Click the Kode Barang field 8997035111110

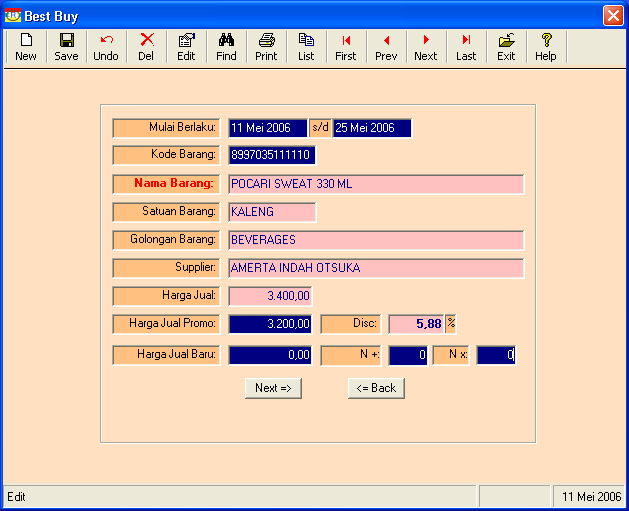tap(272, 155)
